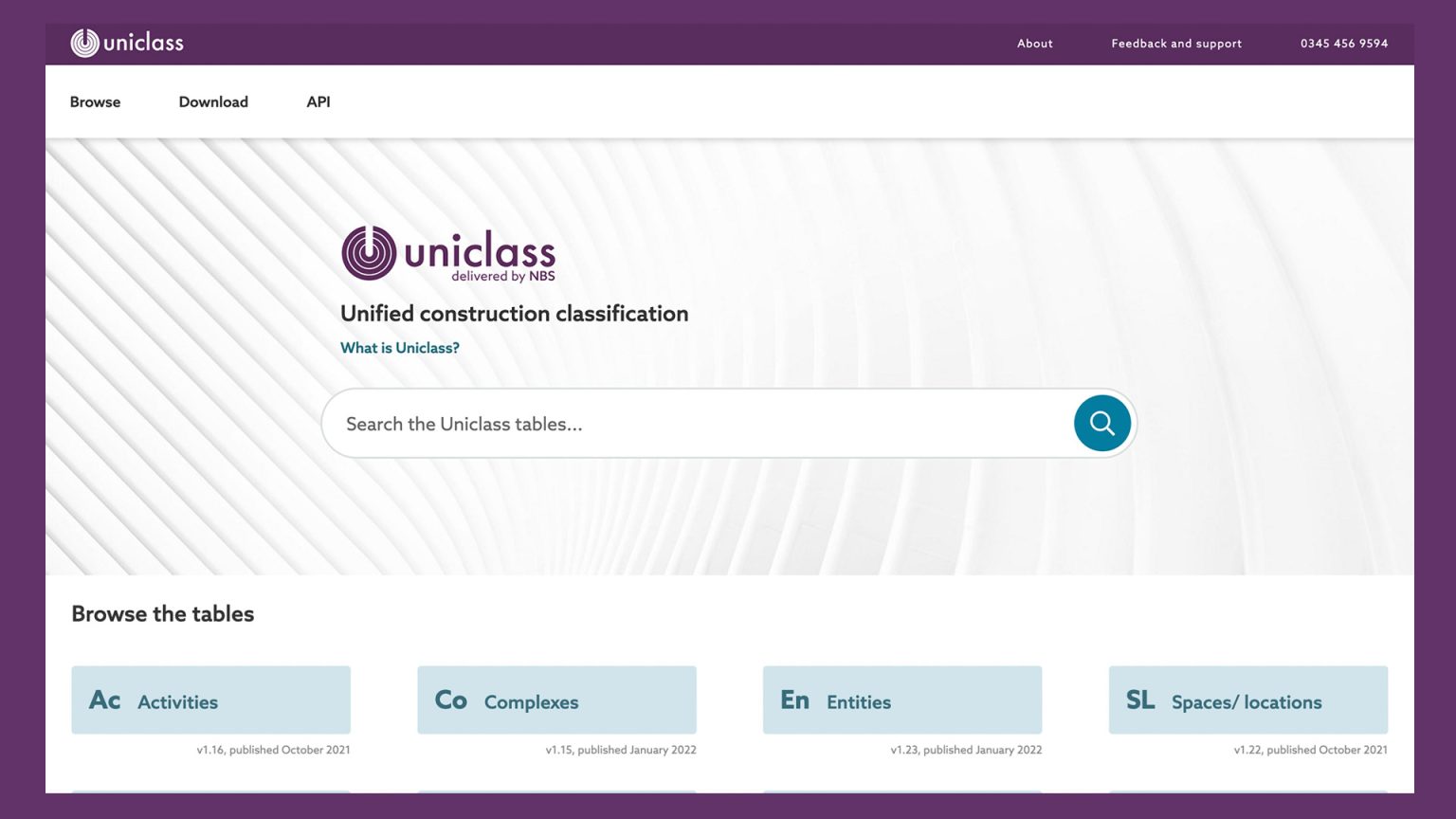This screenshot has height=819, width=1456.
Task: Open the Activities table
Action: coord(210,700)
